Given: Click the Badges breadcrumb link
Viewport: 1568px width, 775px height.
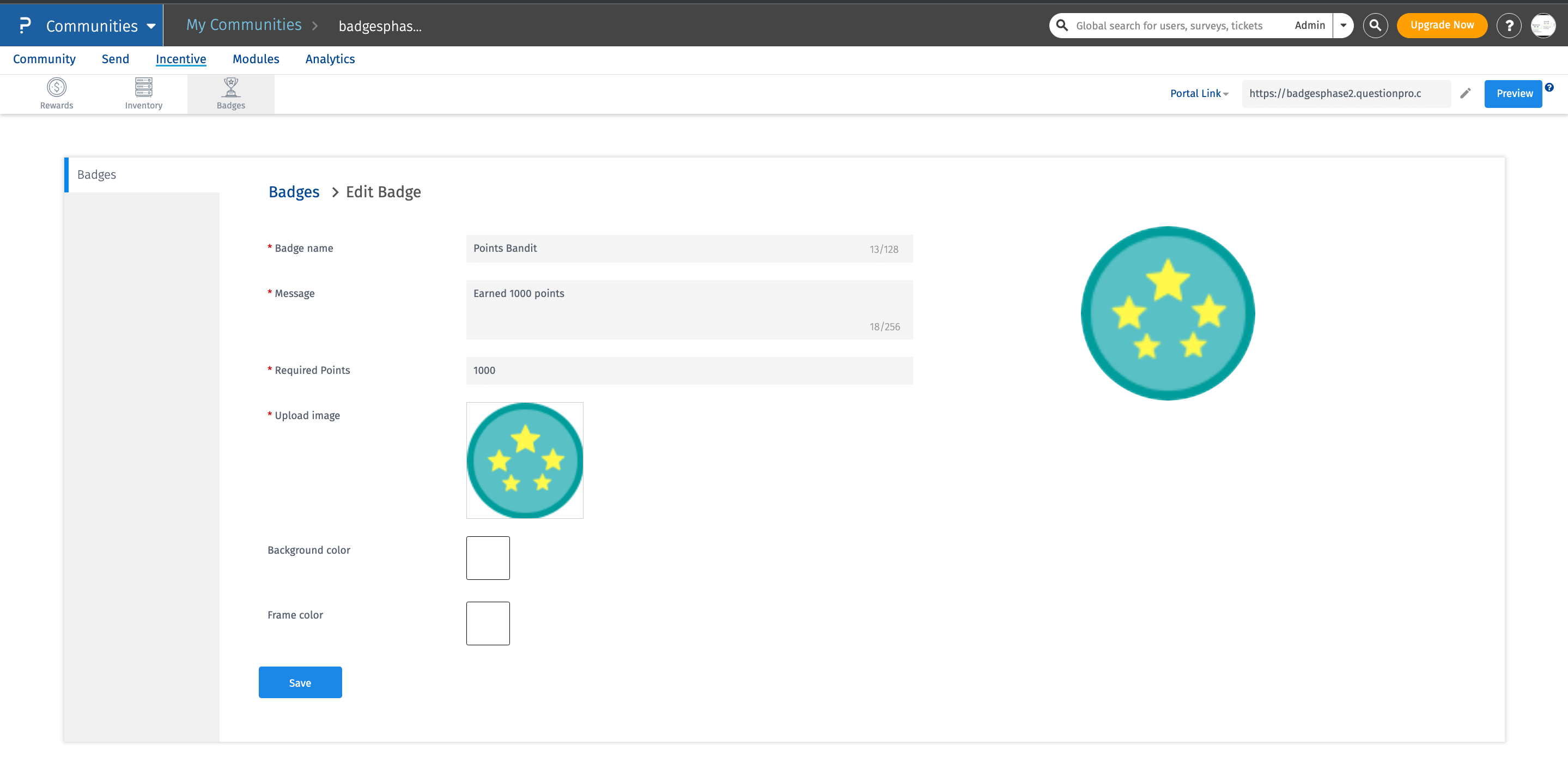Looking at the screenshot, I should tap(294, 192).
